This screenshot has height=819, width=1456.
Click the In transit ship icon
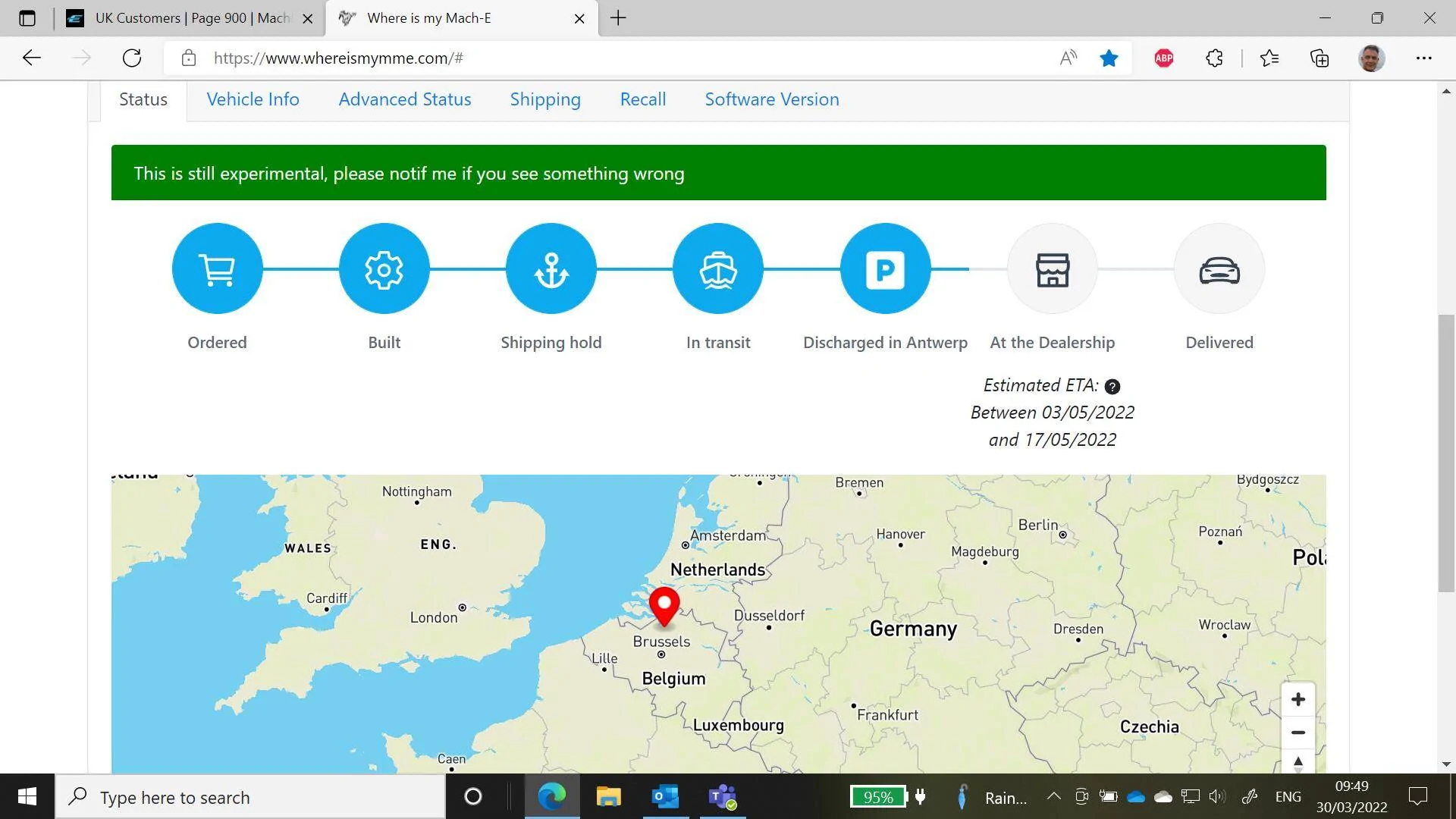coord(718,268)
